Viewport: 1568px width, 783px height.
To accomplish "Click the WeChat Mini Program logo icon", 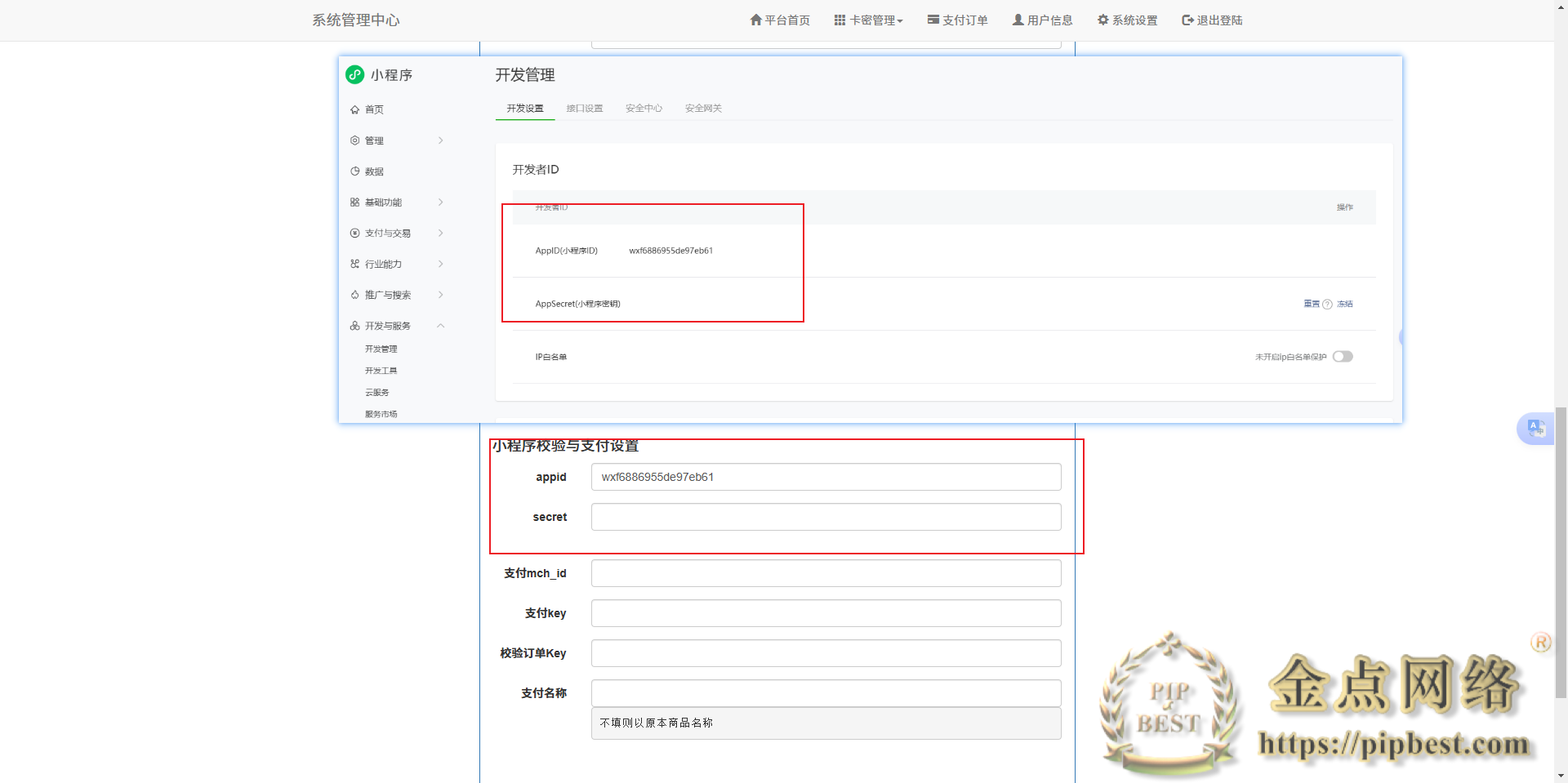I will [354, 74].
